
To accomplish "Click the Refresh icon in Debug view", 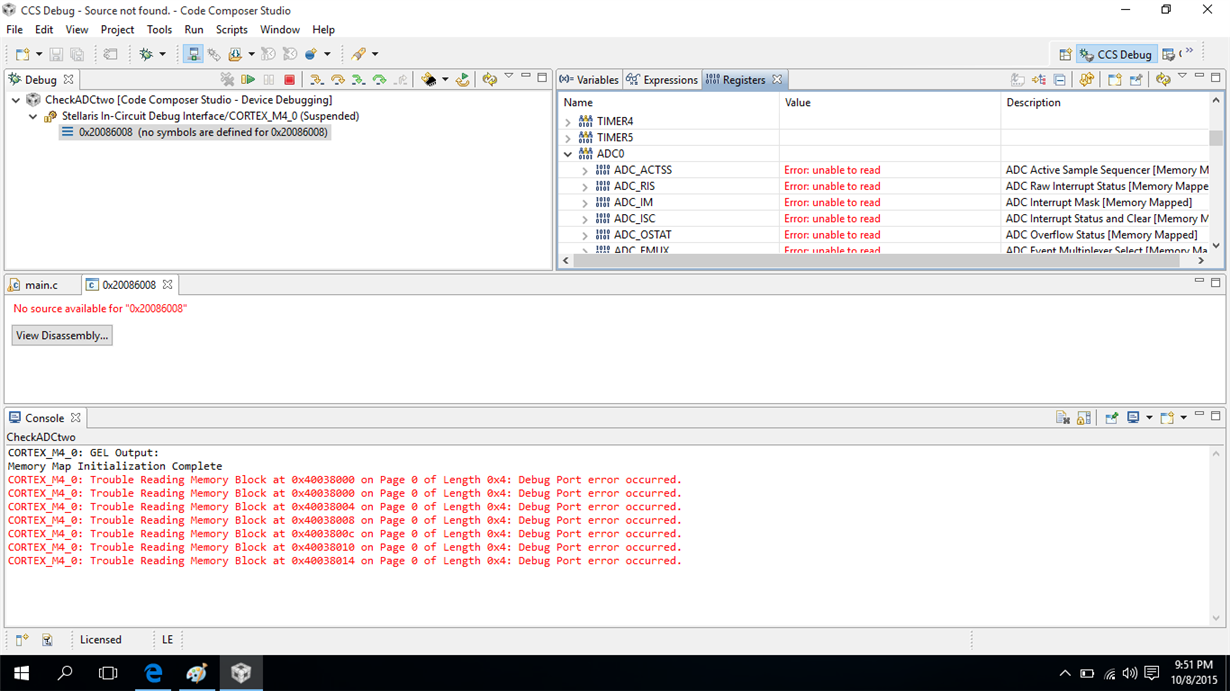I will pos(489,79).
